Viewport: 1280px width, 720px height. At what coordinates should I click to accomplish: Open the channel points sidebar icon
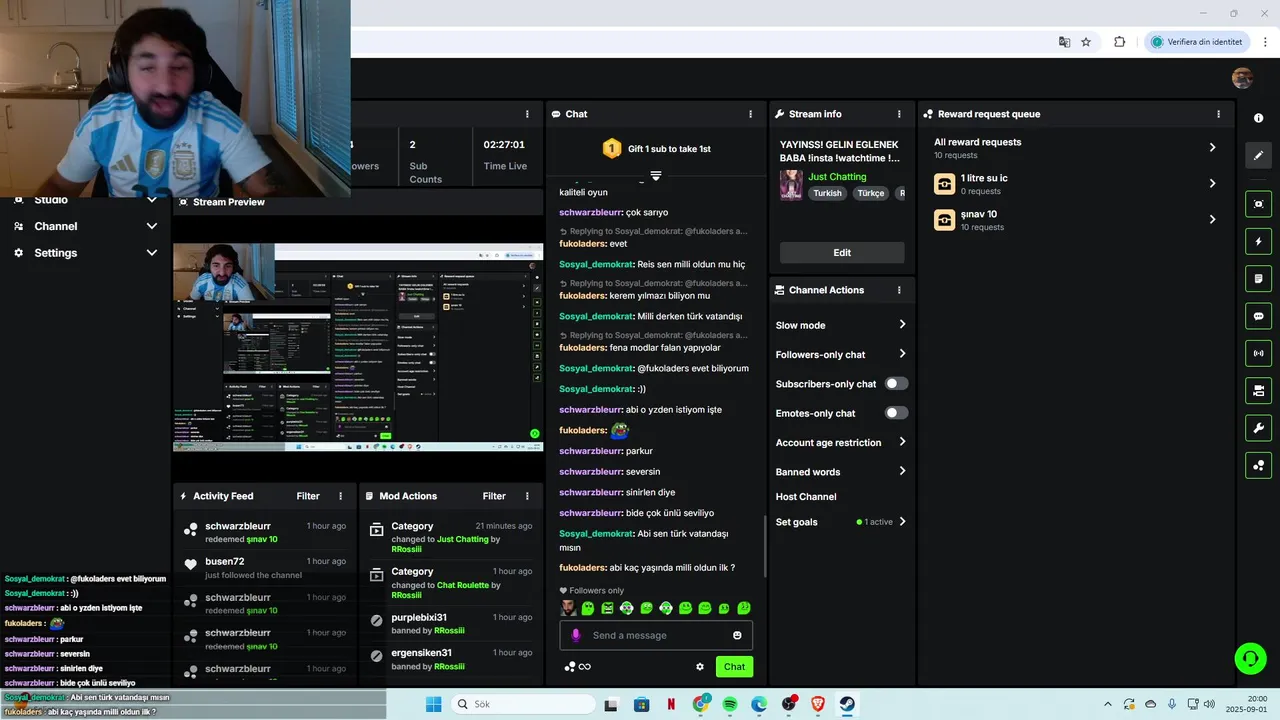(1258, 465)
